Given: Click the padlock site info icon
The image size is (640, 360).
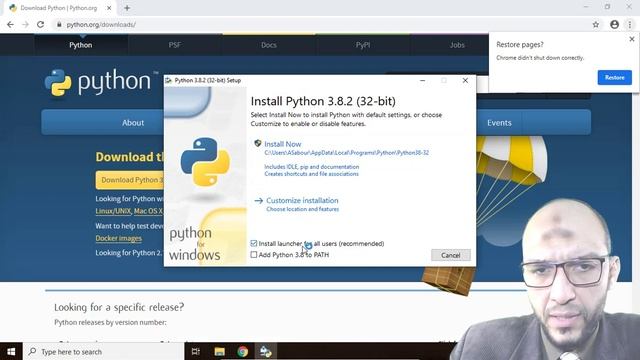Looking at the screenshot, I should point(59,24).
